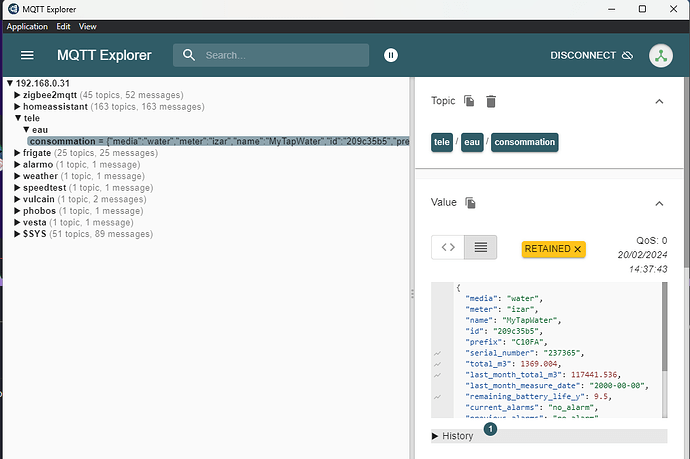The height and width of the screenshot is (459, 690).
Task: Expand the vesta topic
Action: (17, 222)
